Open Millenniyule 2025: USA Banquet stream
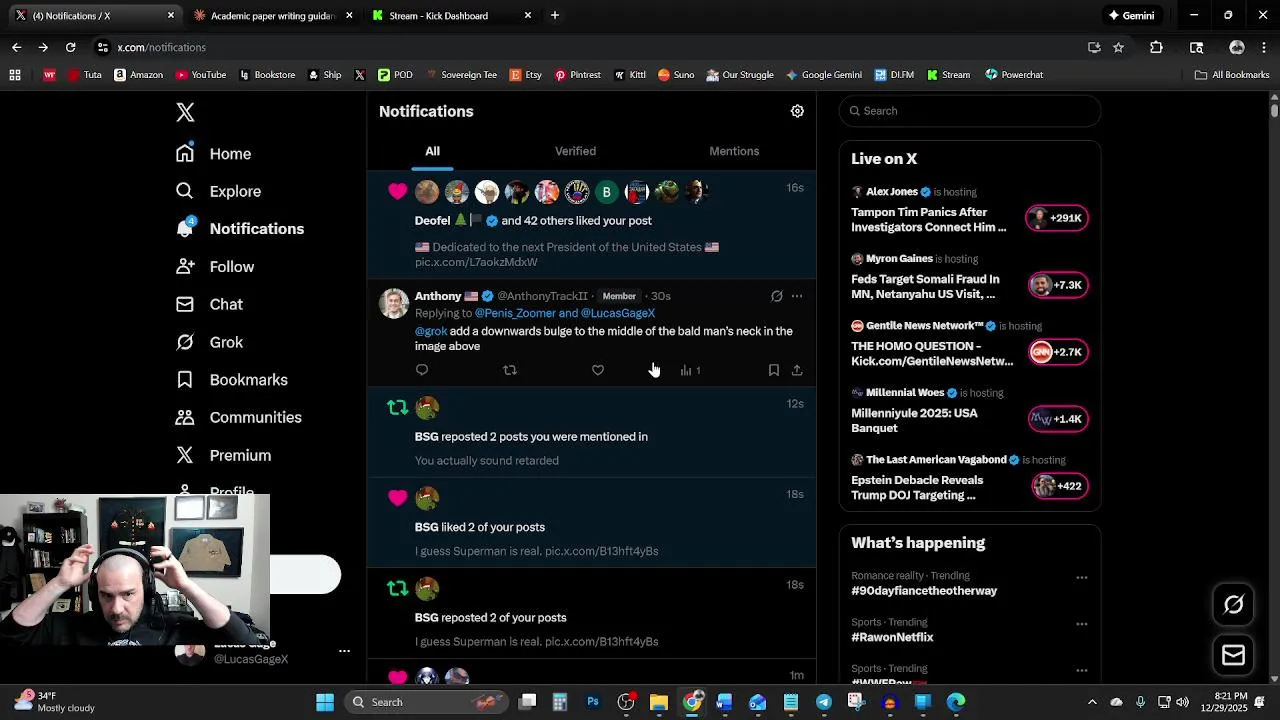Viewport: 1280px width, 720px height. [x=914, y=420]
